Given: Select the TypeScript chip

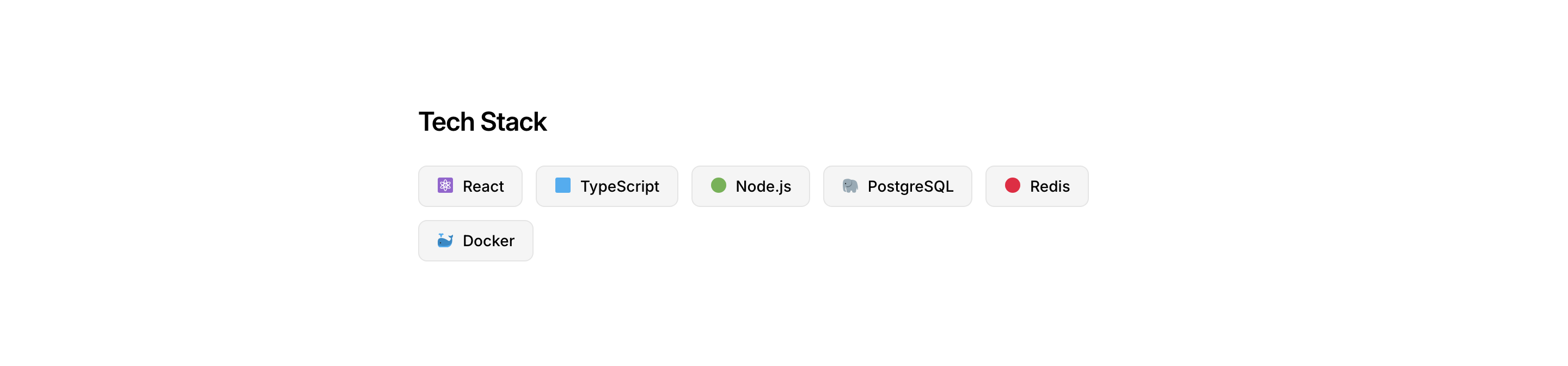Looking at the screenshot, I should pos(607,186).
